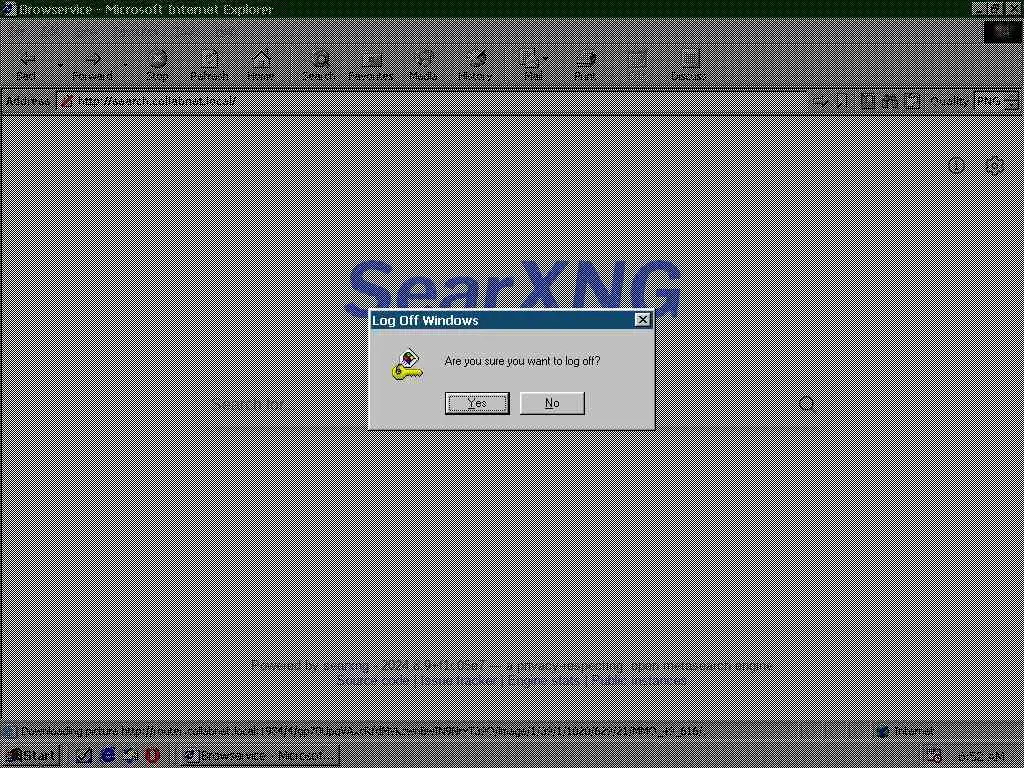The height and width of the screenshot is (768, 1024).
Task: Open the Search pane toolbar icon
Action: 319,65
